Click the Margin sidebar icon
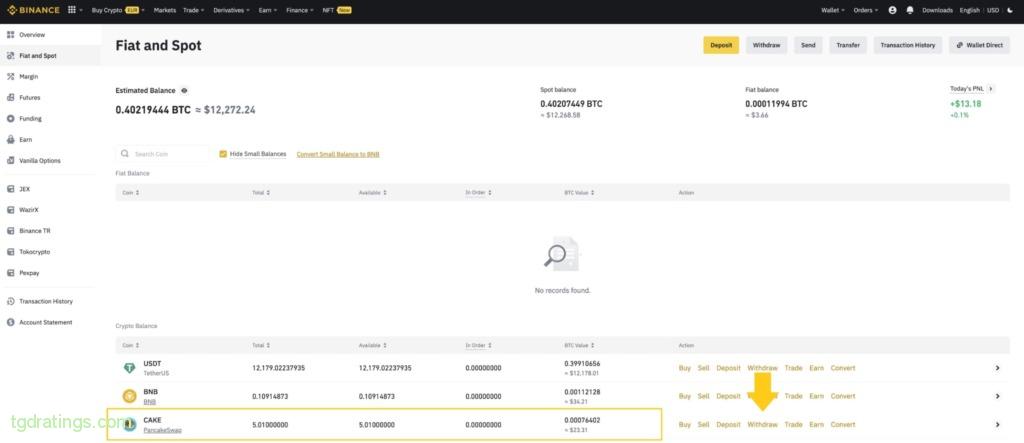1024x443 pixels. pos(10,76)
